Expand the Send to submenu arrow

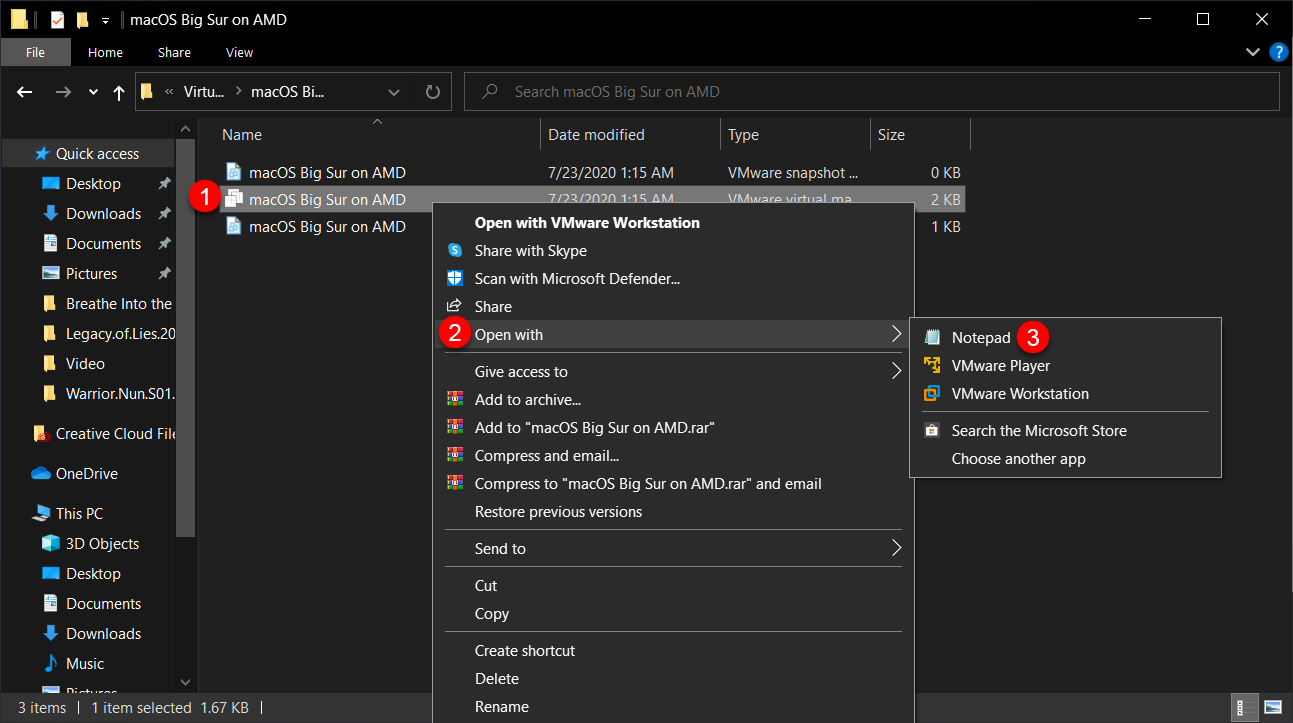(x=896, y=549)
